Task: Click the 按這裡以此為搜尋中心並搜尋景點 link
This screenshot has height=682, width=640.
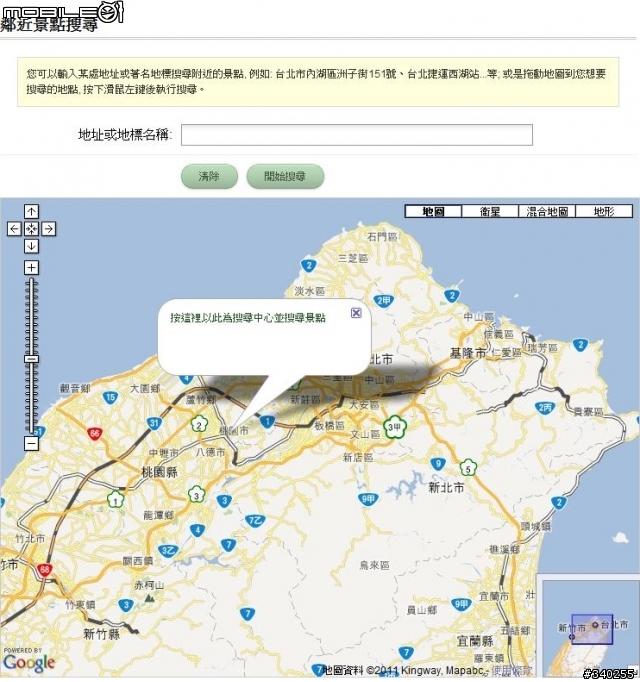Action: pyautogui.click(x=248, y=318)
